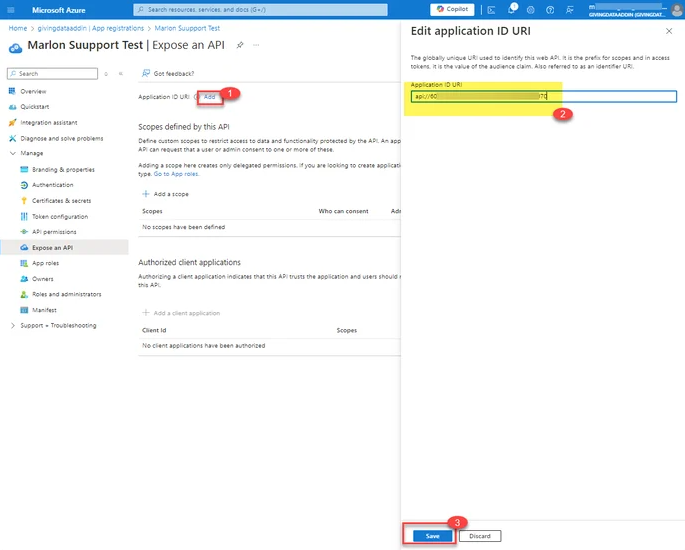Collapse the left sidebar menu
Viewport: 685px width, 550px height.
[x=121, y=74]
